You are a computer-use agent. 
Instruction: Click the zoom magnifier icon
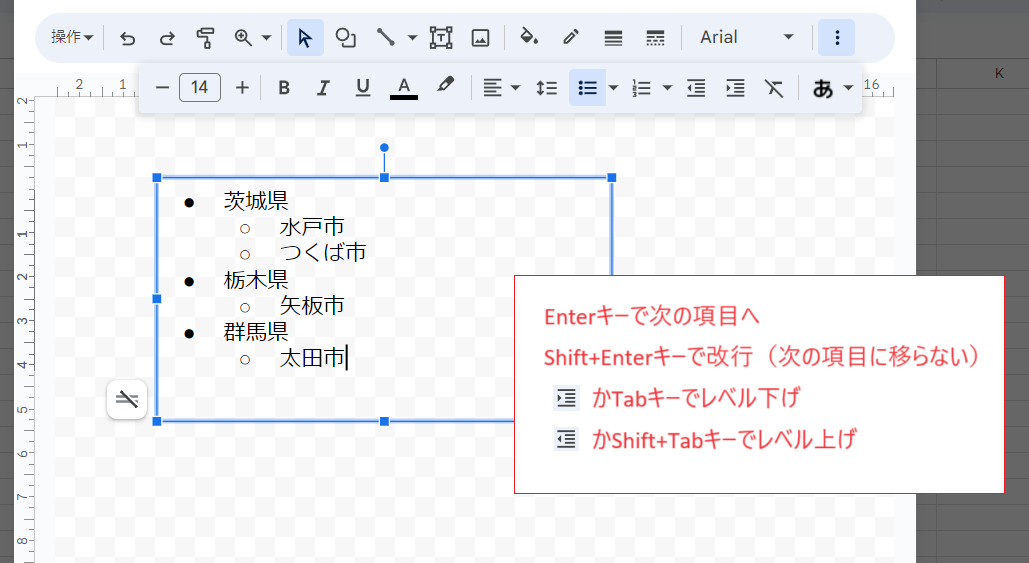(x=243, y=38)
